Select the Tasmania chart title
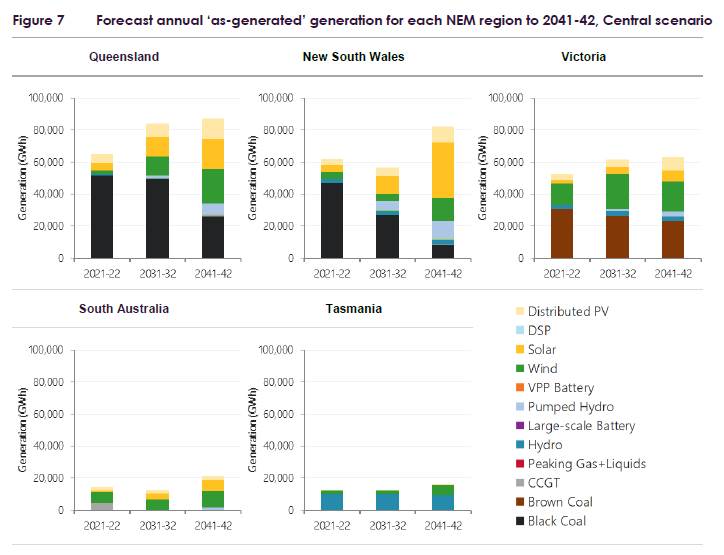This screenshot has width=724, height=555. coord(353,309)
